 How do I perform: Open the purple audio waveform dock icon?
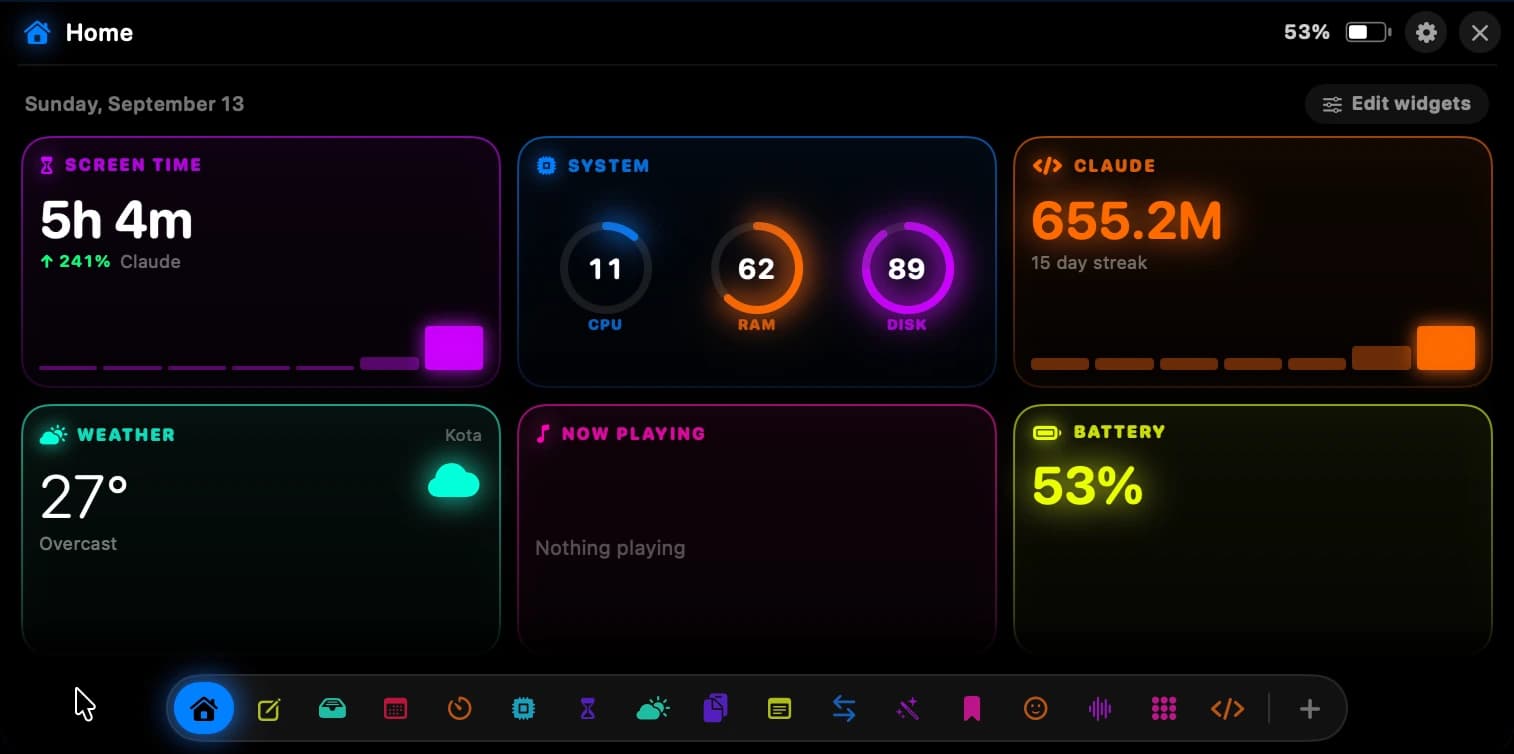coord(1100,710)
